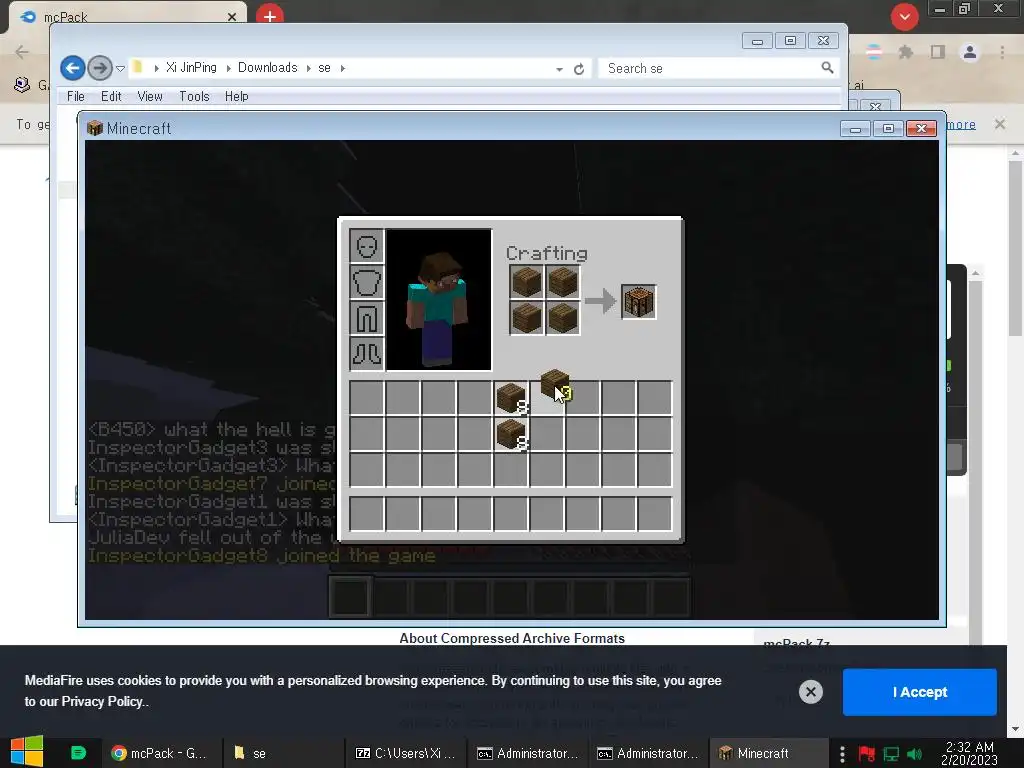Image resolution: width=1024 pixels, height=768 pixels.
Task: Toggle the browser side panel icon
Action: (938, 52)
